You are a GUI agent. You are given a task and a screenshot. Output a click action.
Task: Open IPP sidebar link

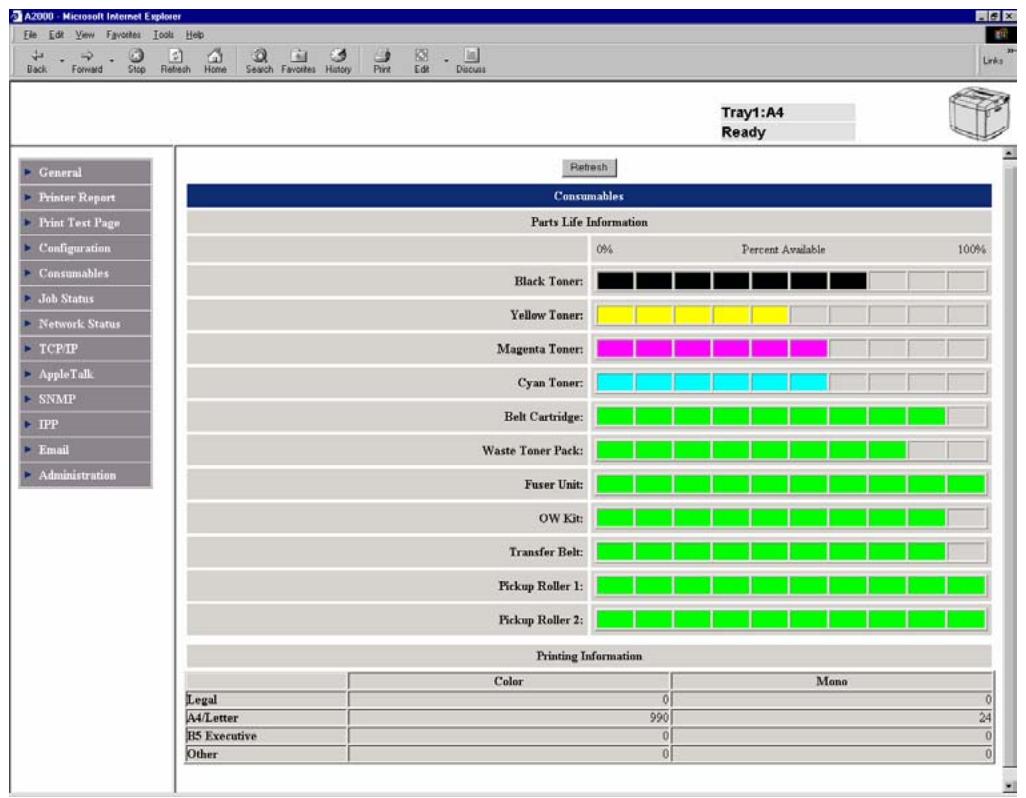(86, 425)
